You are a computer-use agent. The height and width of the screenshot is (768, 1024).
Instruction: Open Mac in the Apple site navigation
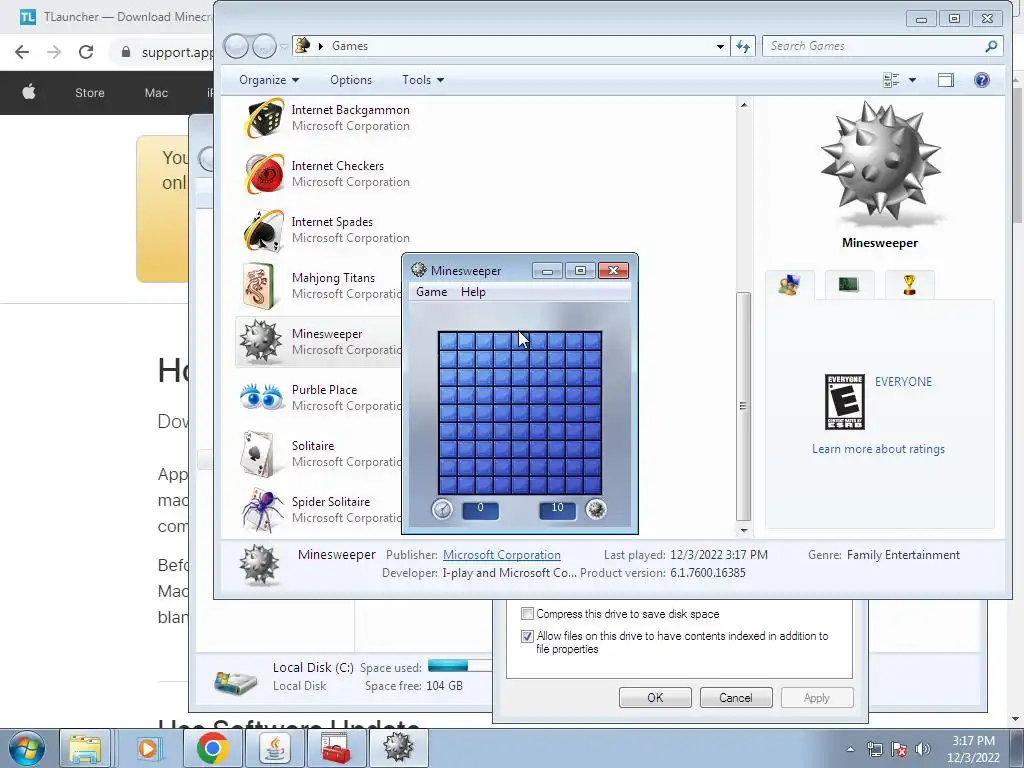[x=156, y=93]
